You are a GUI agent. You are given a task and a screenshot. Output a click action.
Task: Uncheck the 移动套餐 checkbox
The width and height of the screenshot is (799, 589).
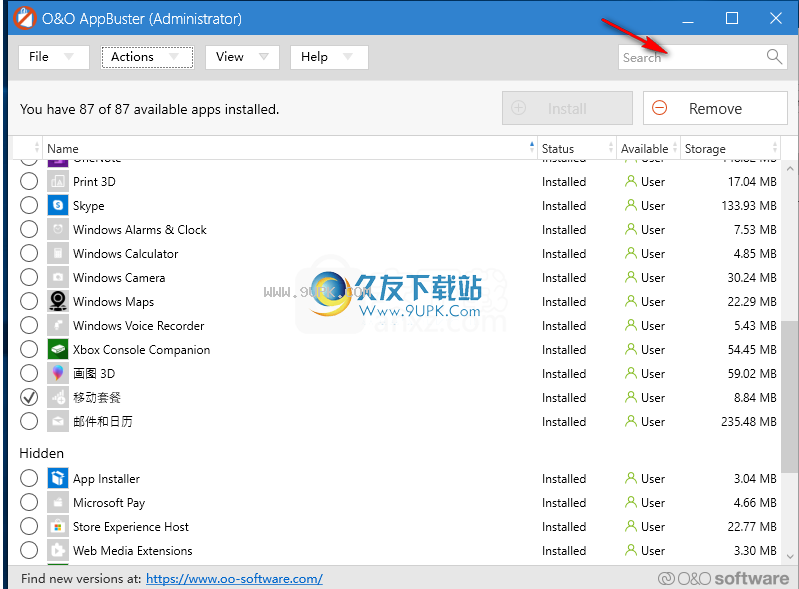pos(29,397)
